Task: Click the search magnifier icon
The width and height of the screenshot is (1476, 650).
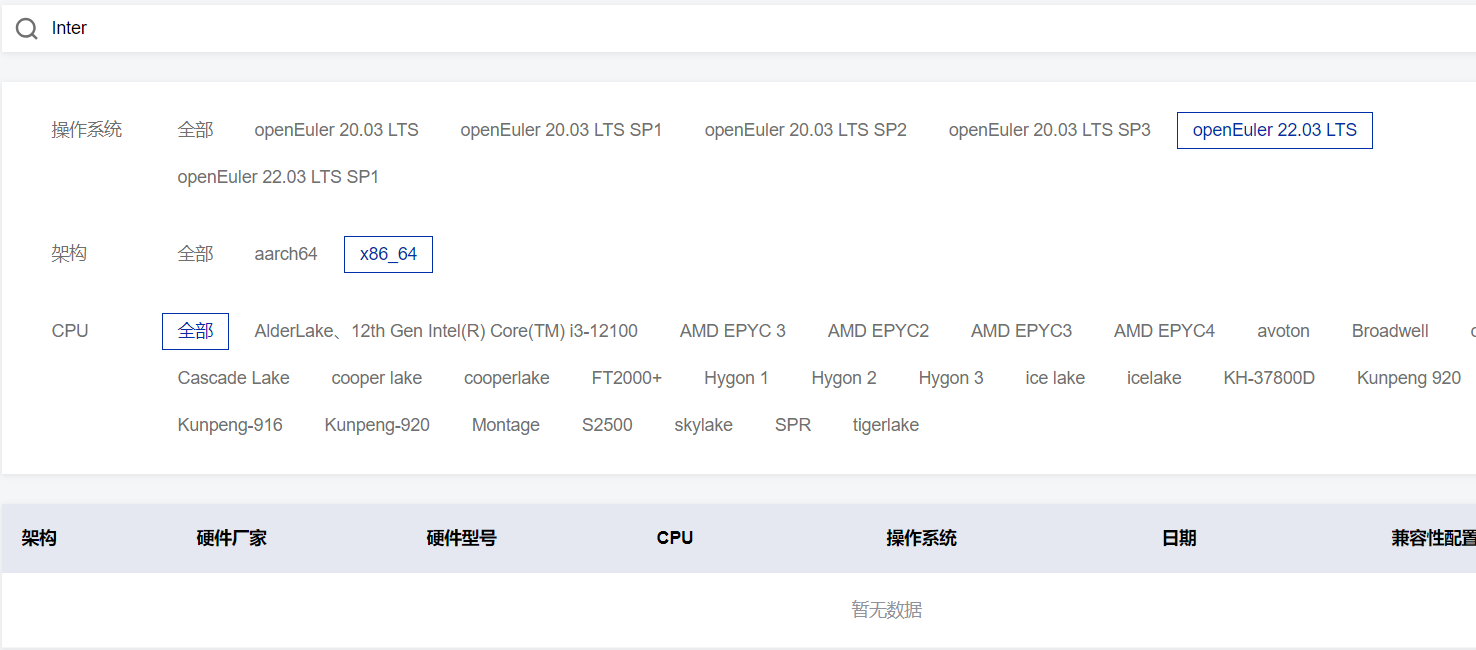Action: click(x=27, y=29)
